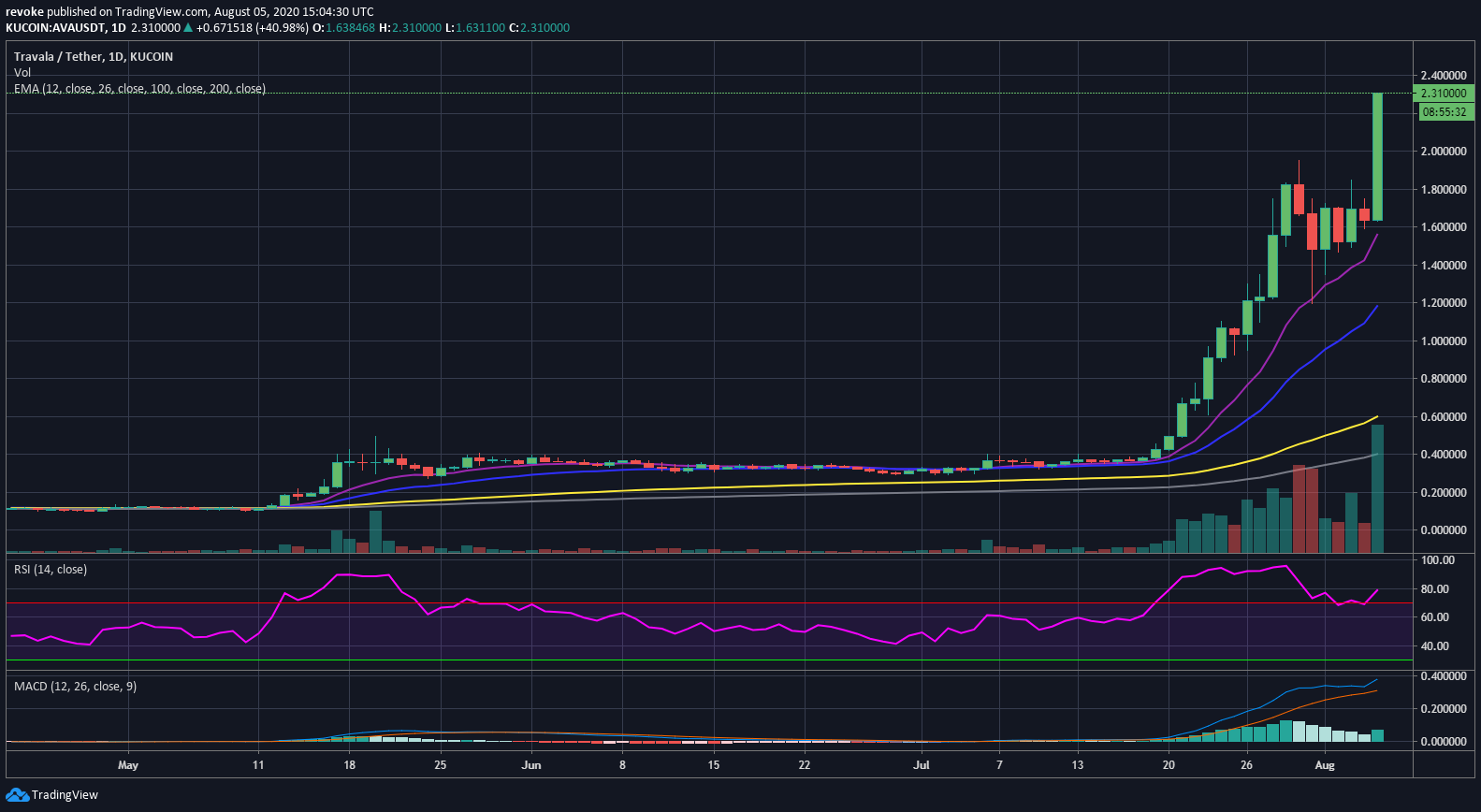Click the publisher line revoke published on TradingView.com
Image resolution: width=1481 pixels, height=812 pixels.
click(x=190, y=12)
